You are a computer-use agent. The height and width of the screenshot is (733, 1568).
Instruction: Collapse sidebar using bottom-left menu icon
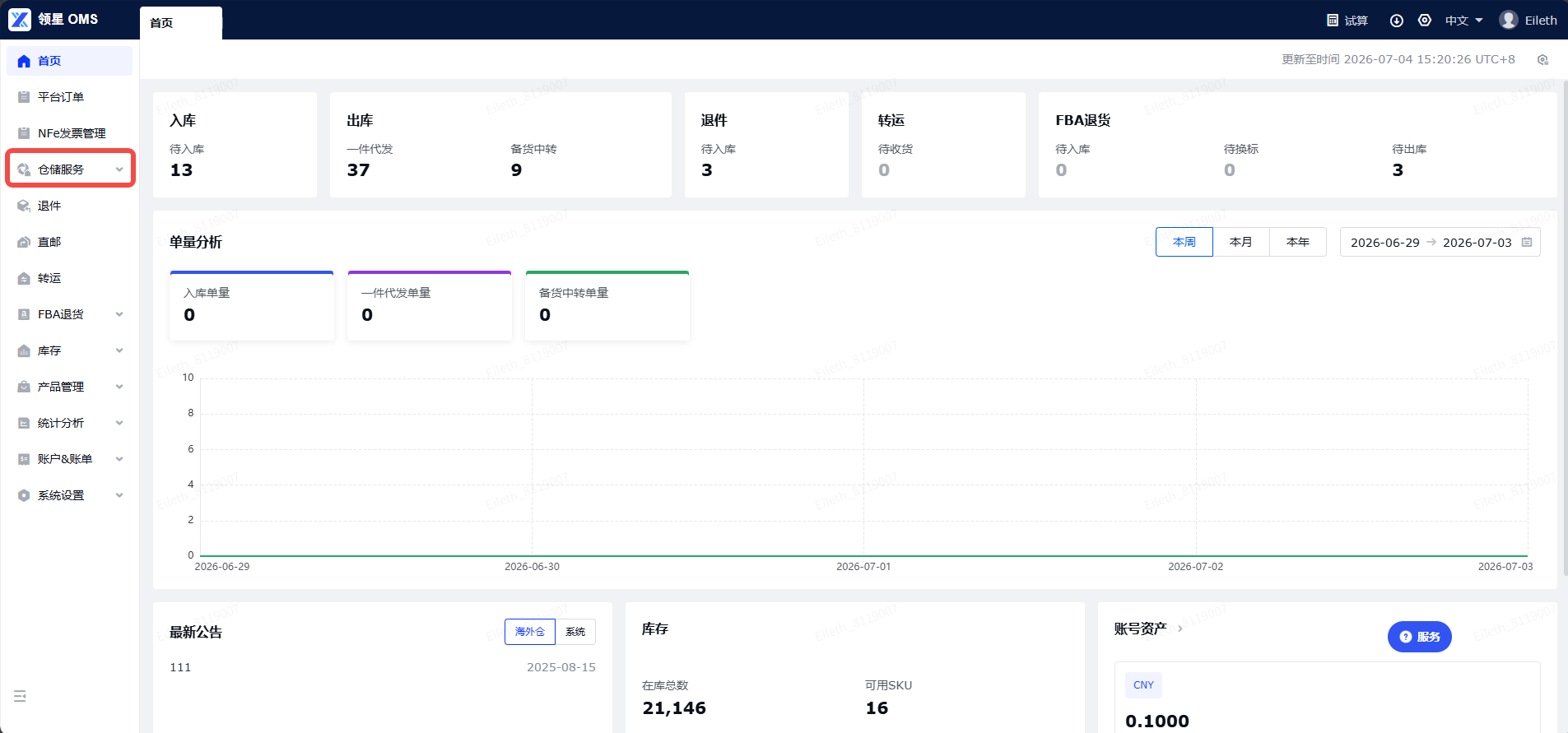pos(21,696)
